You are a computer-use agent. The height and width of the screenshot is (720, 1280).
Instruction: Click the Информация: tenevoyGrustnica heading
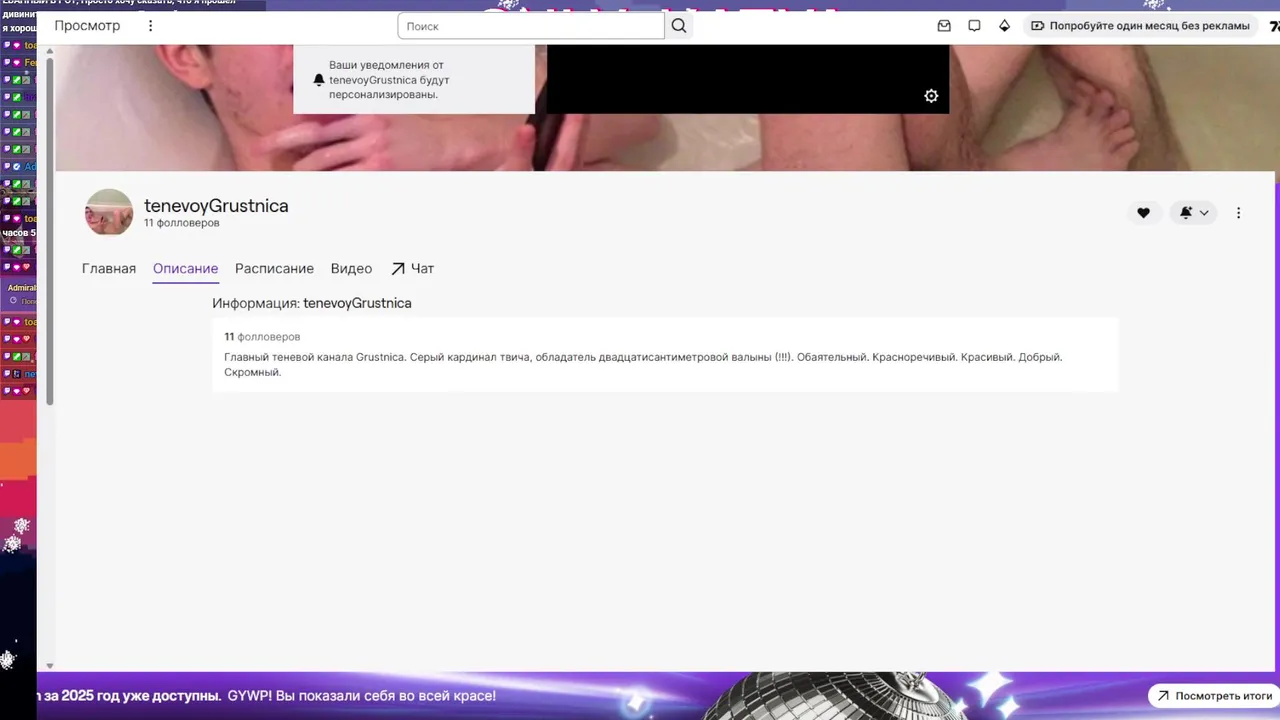point(311,303)
